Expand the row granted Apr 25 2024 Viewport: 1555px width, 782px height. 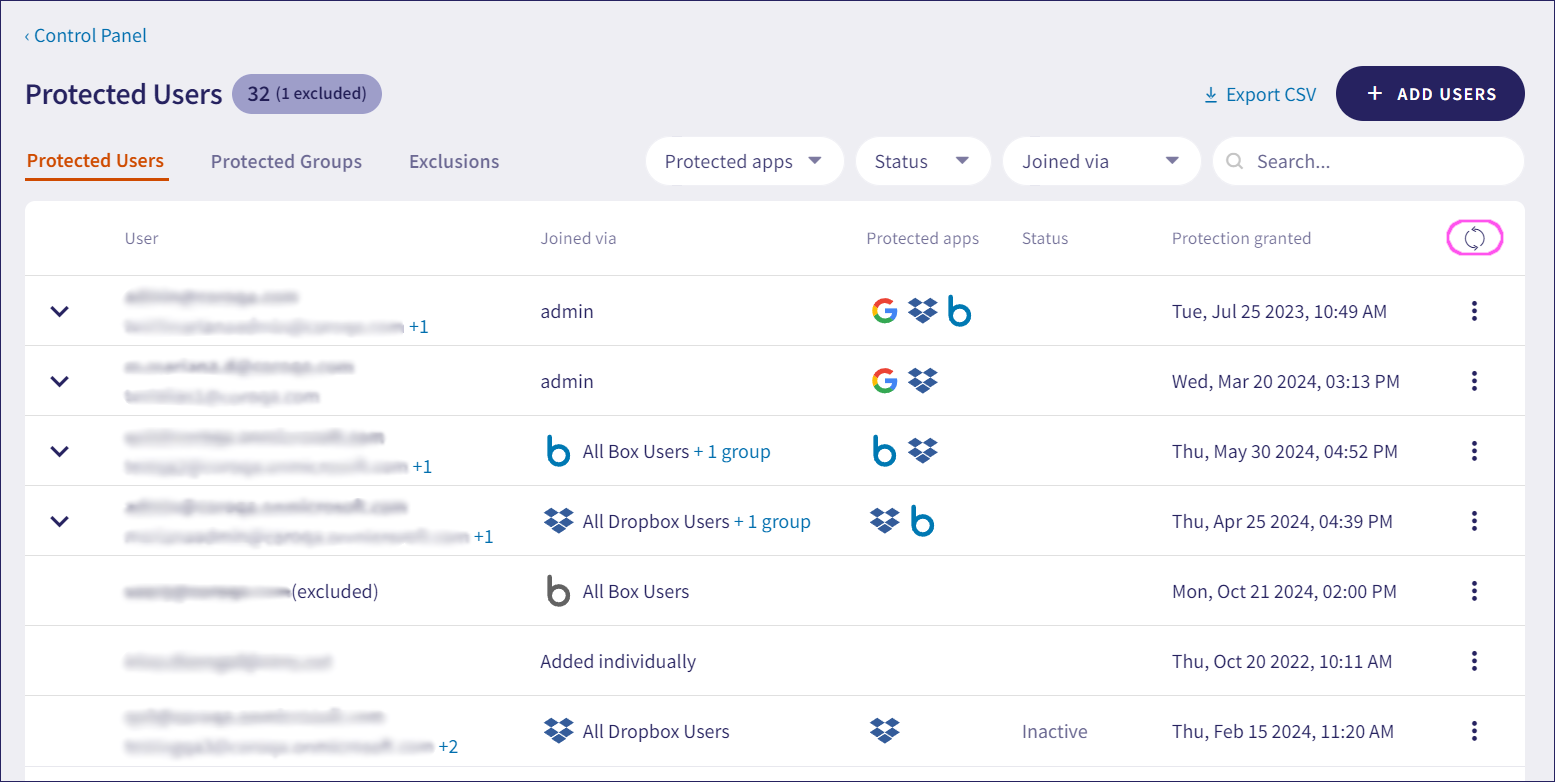click(60, 521)
